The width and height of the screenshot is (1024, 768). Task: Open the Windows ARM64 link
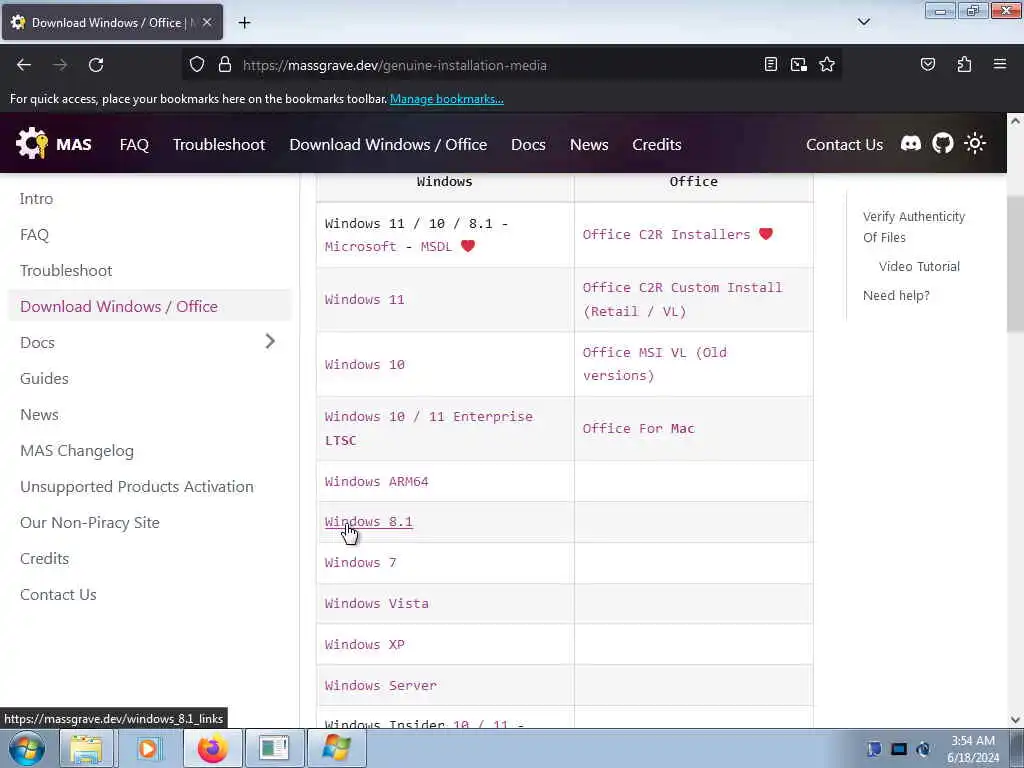(x=376, y=481)
